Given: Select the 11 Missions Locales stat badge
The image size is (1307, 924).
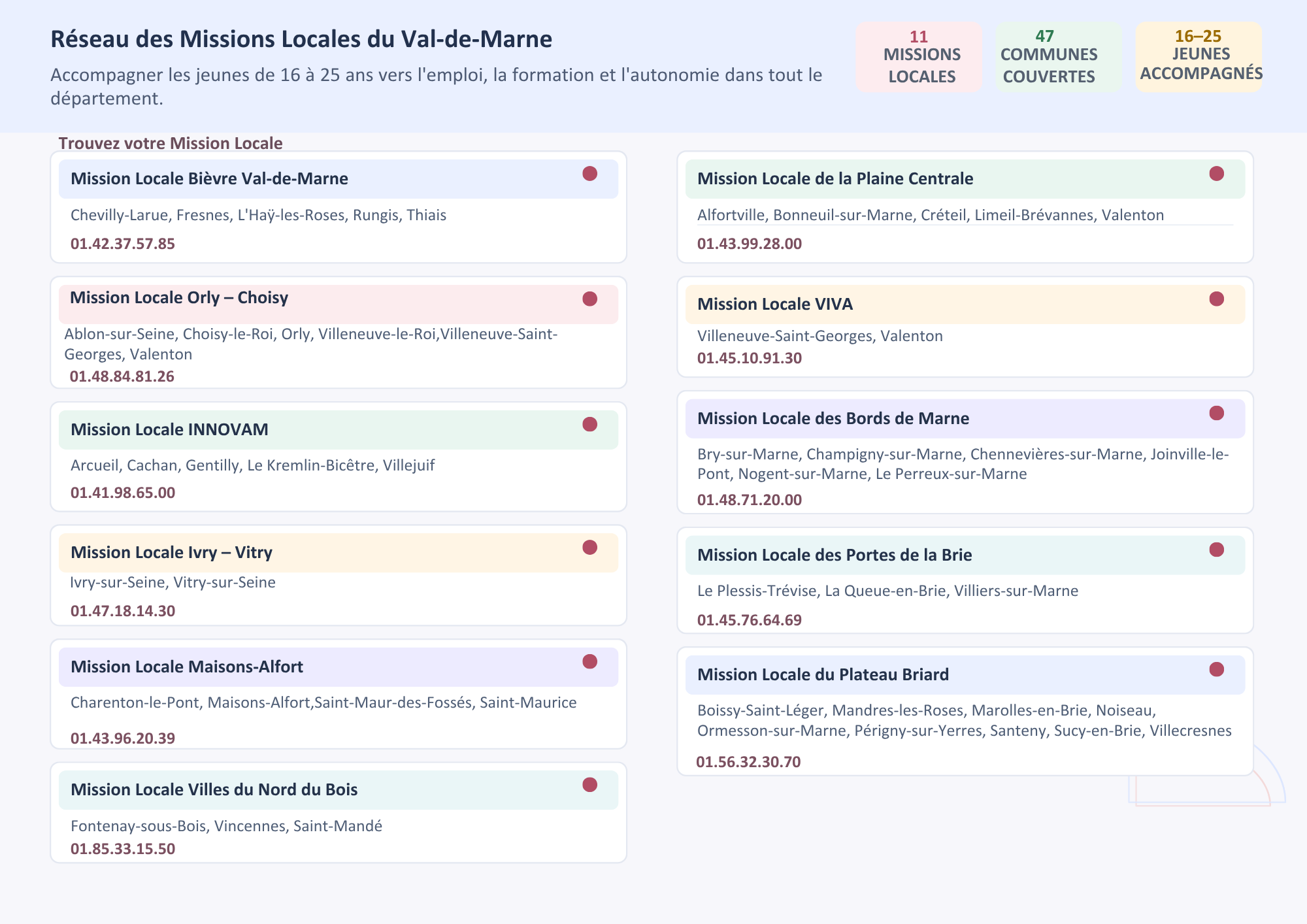Looking at the screenshot, I should 919,57.
